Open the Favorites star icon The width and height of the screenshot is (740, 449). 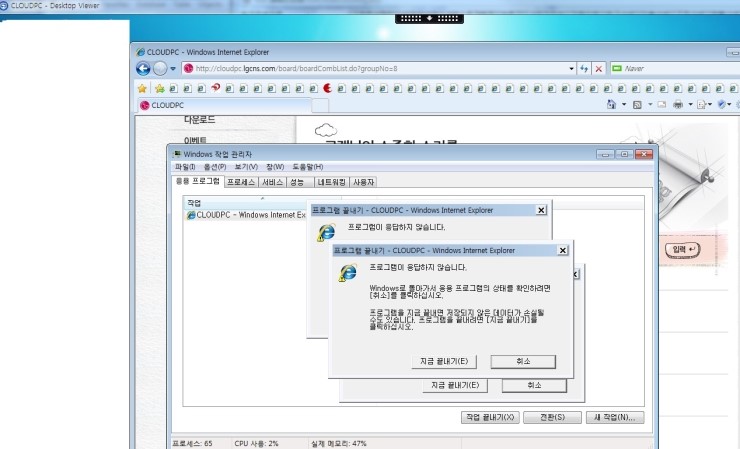coord(142,88)
